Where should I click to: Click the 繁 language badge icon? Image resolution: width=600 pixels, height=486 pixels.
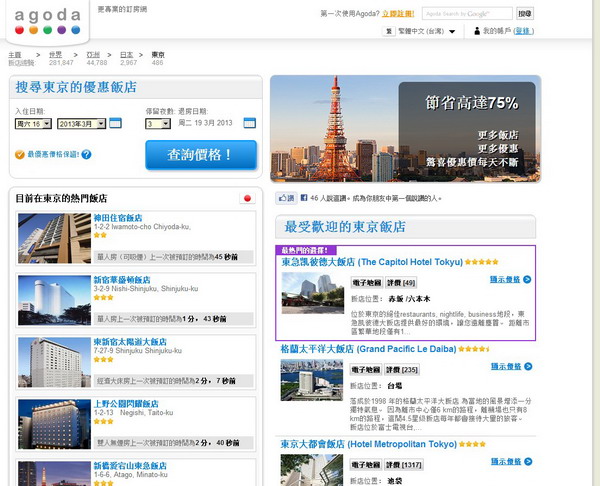click(388, 31)
